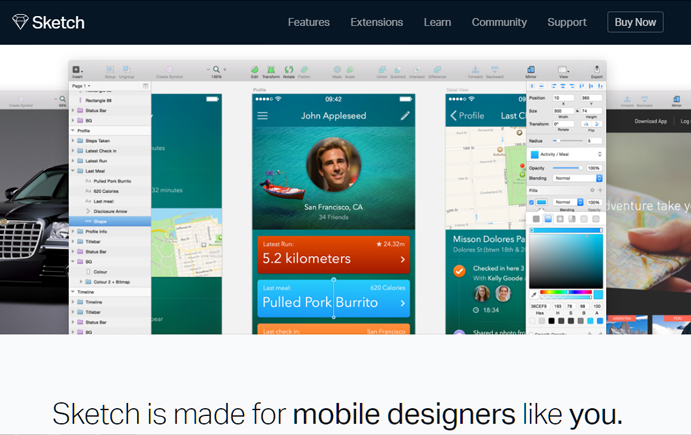Collapse the Last Meal layer group

pos(74,171)
